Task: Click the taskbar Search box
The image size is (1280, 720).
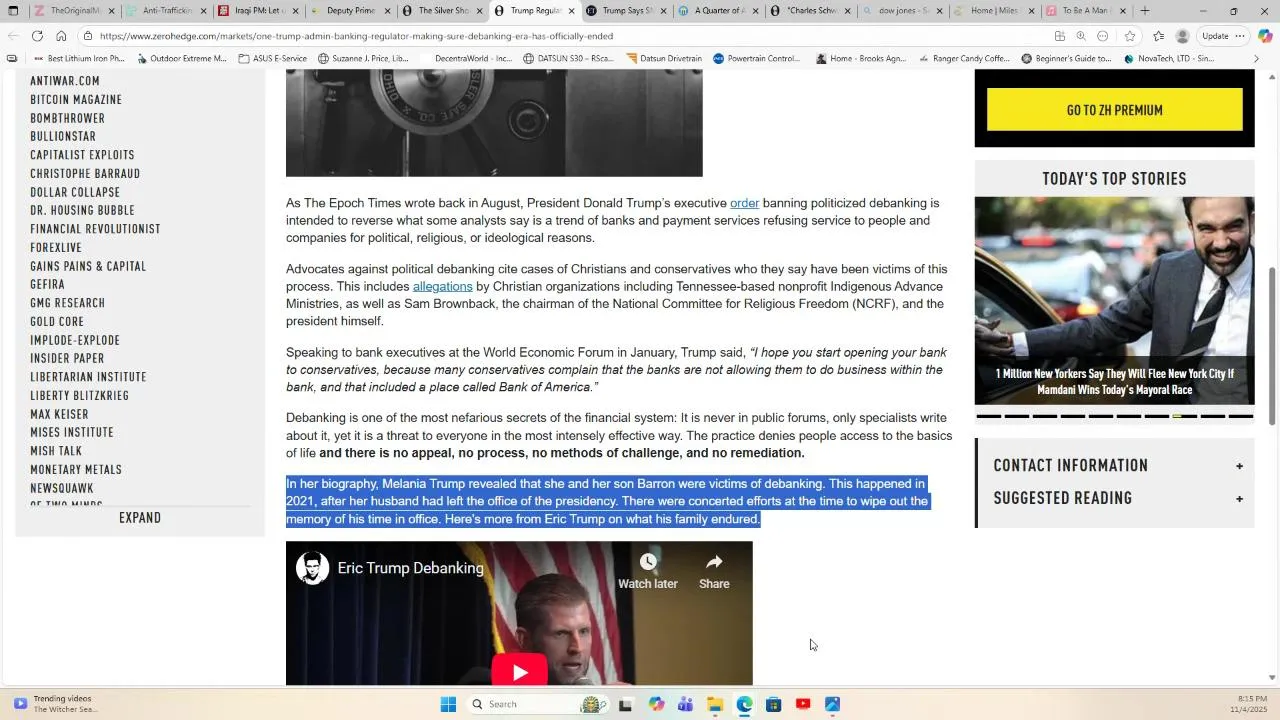Action: tap(540, 704)
